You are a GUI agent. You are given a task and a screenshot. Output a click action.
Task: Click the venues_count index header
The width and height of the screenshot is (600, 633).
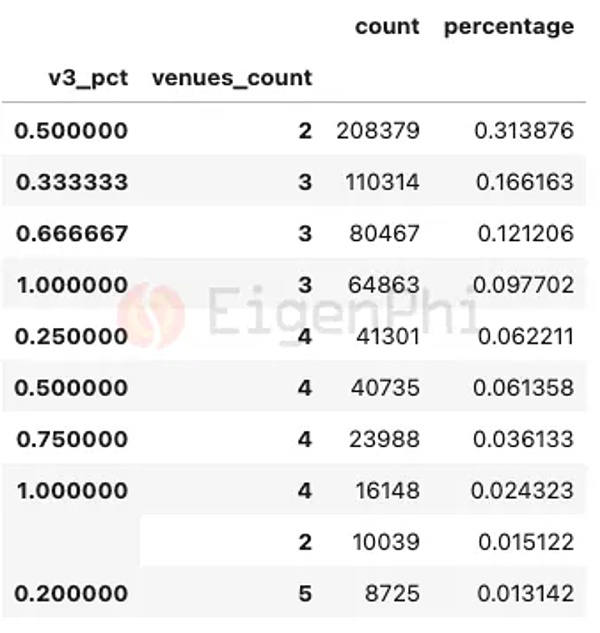pos(231,78)
